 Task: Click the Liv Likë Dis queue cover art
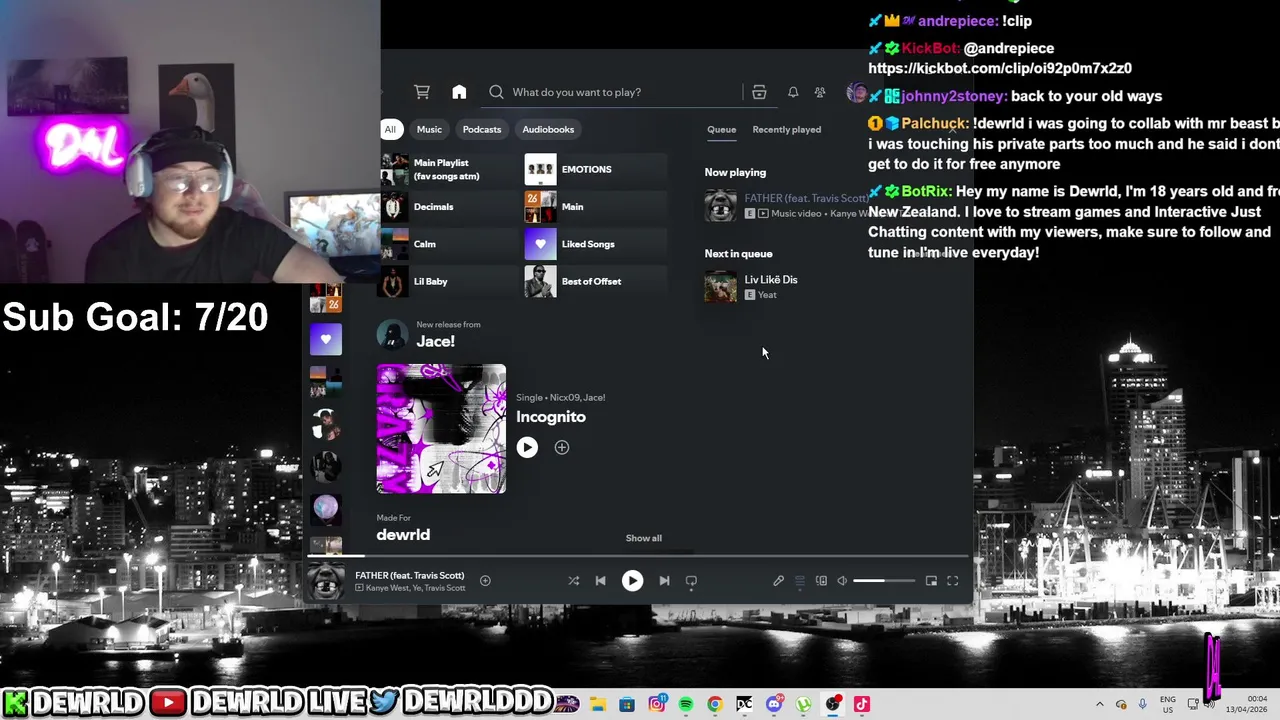720,286
